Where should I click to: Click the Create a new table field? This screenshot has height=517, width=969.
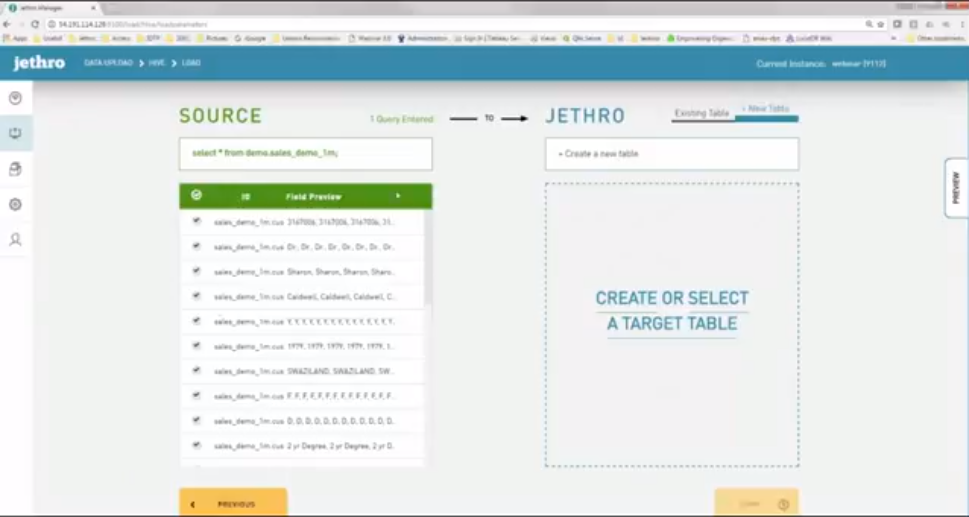point(672,154)
